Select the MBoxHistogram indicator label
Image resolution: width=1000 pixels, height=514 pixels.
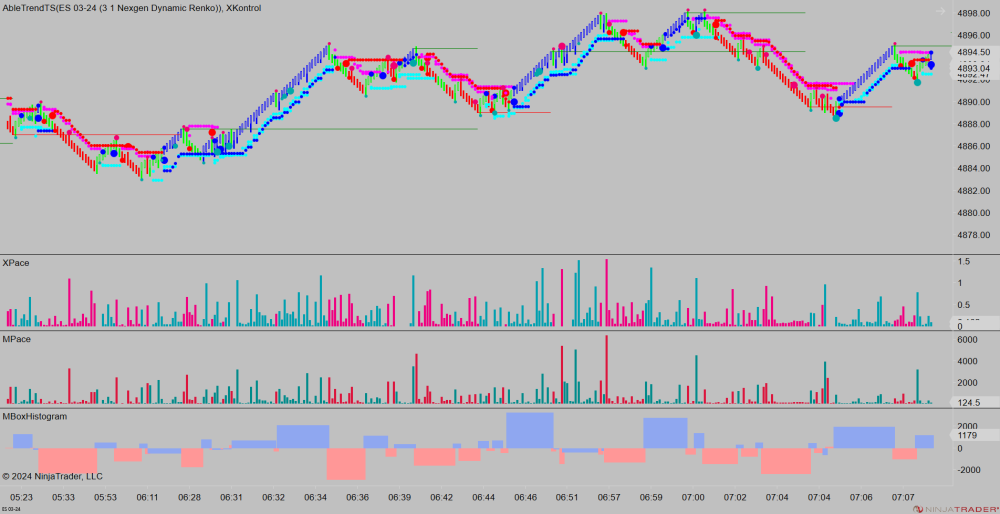[35, 416]
